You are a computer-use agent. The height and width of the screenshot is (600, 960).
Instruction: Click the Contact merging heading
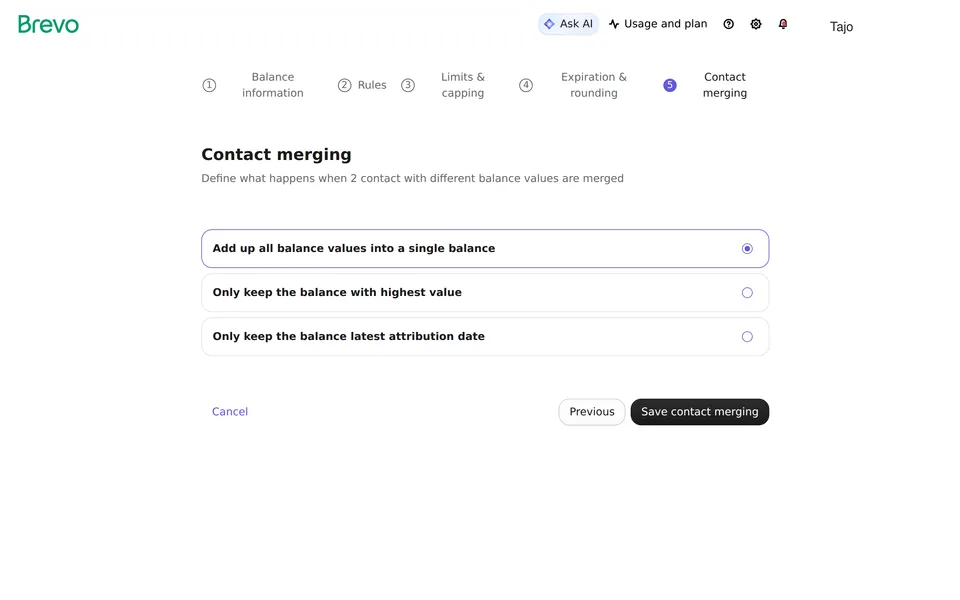click(x=276, y=155)
